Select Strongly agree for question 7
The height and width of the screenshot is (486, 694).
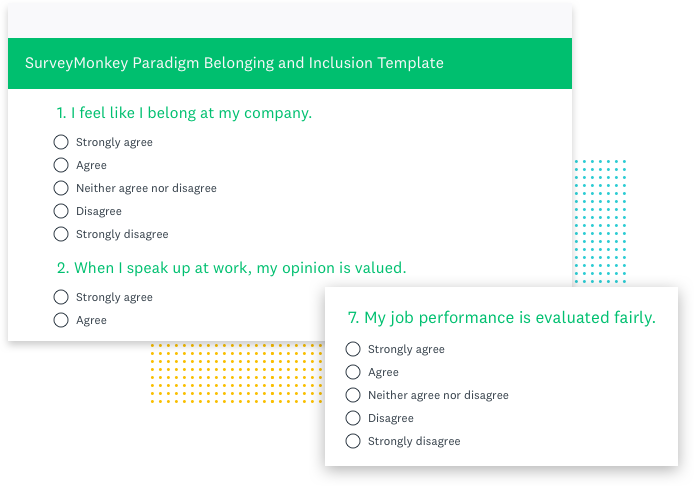(353, 349)
